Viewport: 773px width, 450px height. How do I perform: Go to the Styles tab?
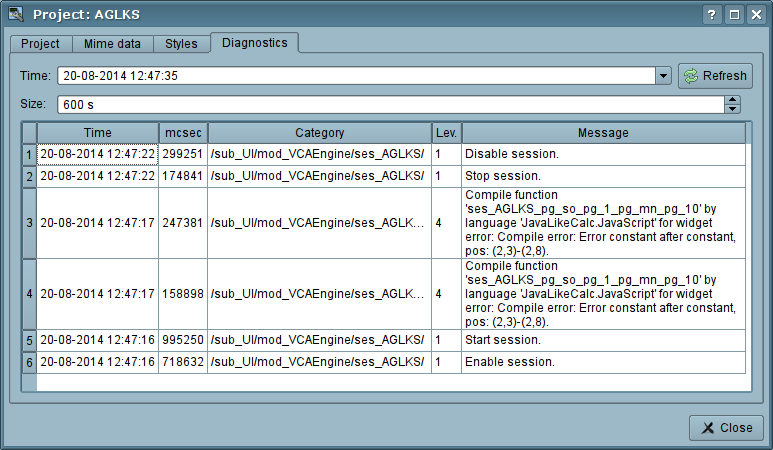[181, 44]
